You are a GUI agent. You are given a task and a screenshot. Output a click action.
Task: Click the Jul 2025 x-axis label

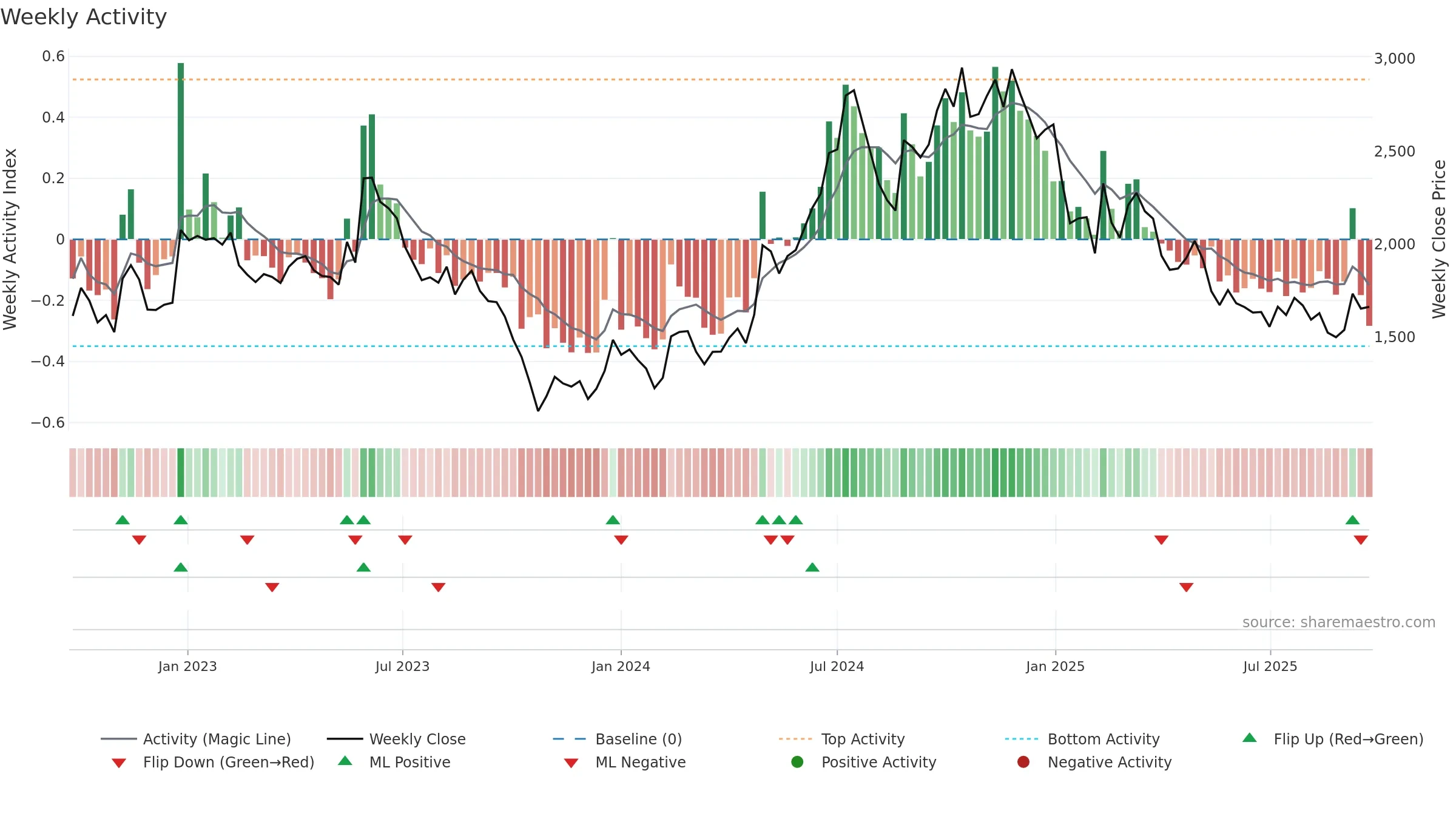[x=1270, y=666]
